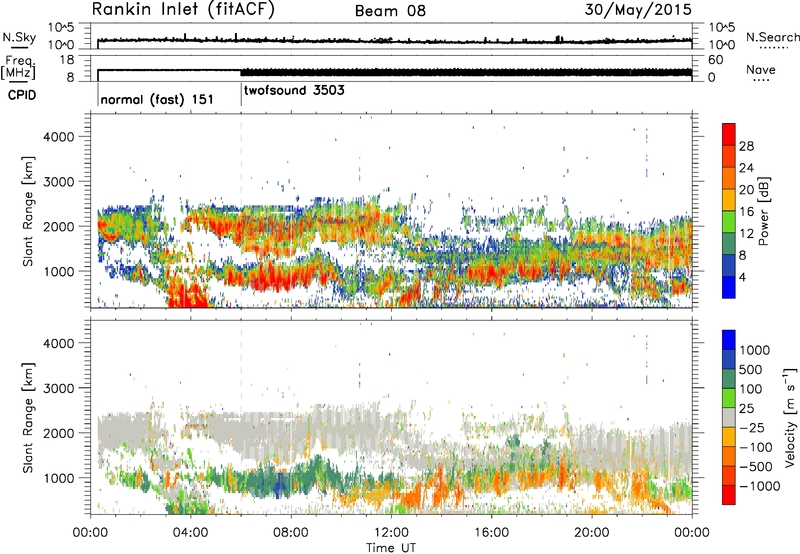Click the '28' tick on the Power colorbar

(x=746, y=146)
